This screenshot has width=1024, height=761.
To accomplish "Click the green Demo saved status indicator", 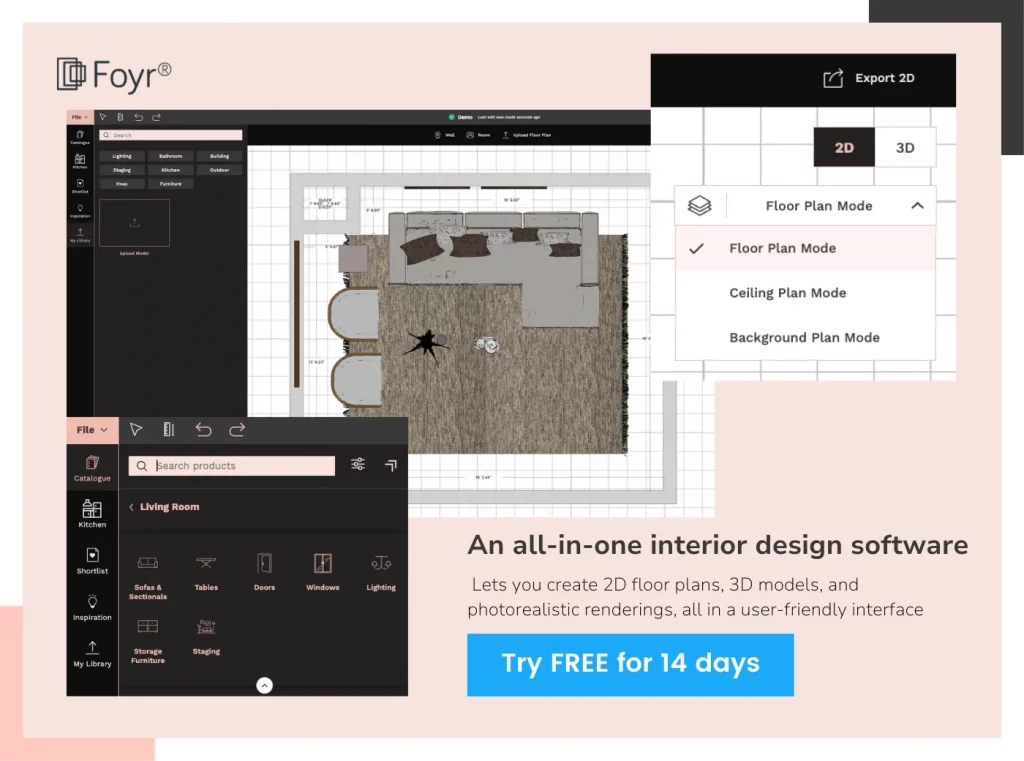I will [x=451, y=117].
